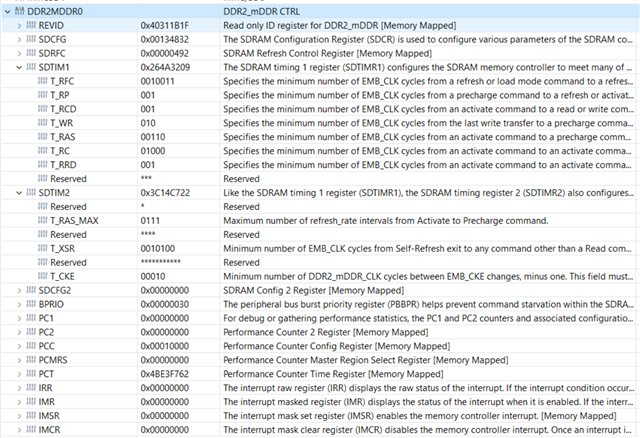Expand the PCT register
The height and width of the screenshot is (438, 640).
pyautogui.click(x=19, y=374)
